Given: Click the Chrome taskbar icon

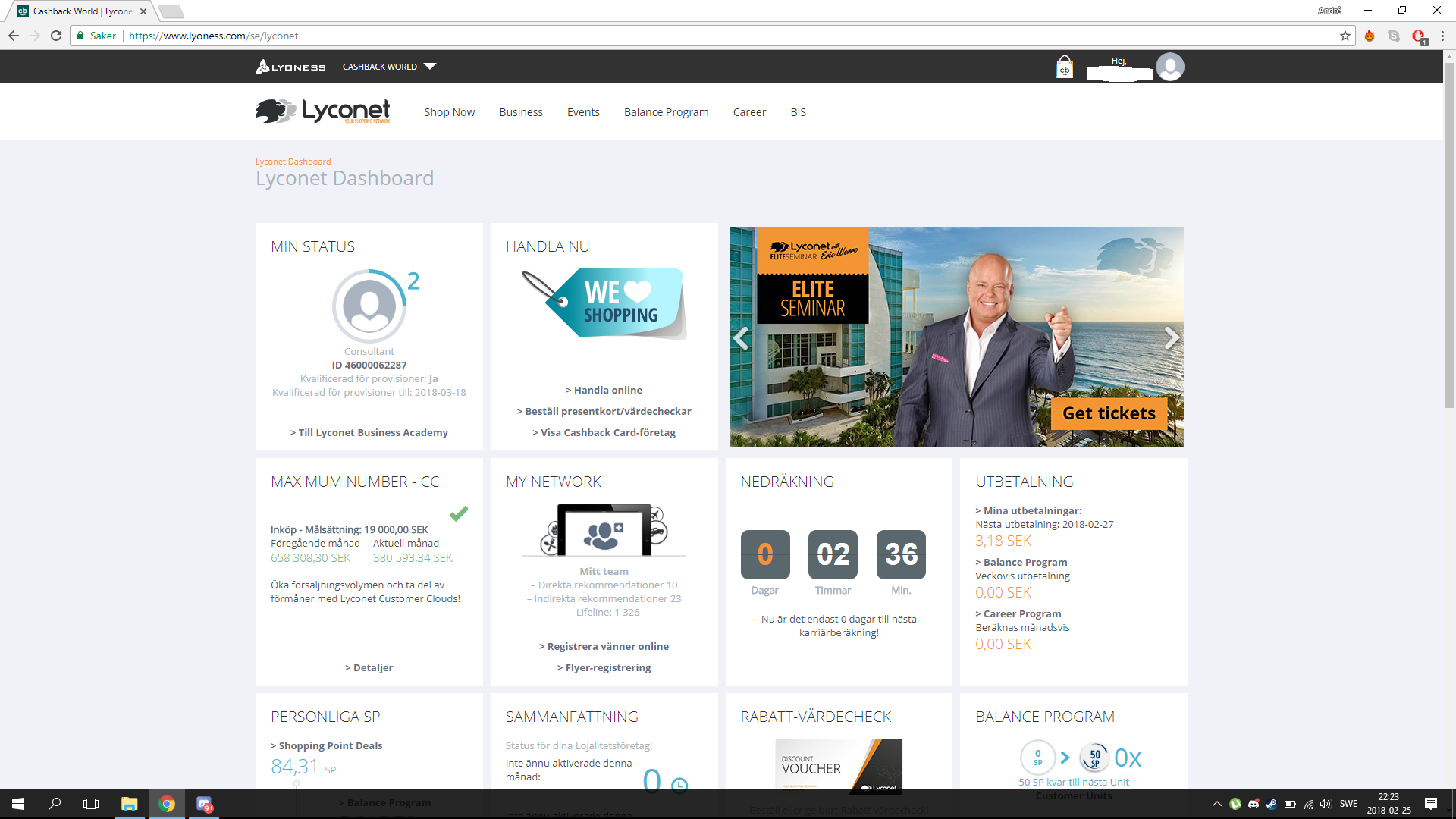Looking at the screenshot, I should [167, 804].
